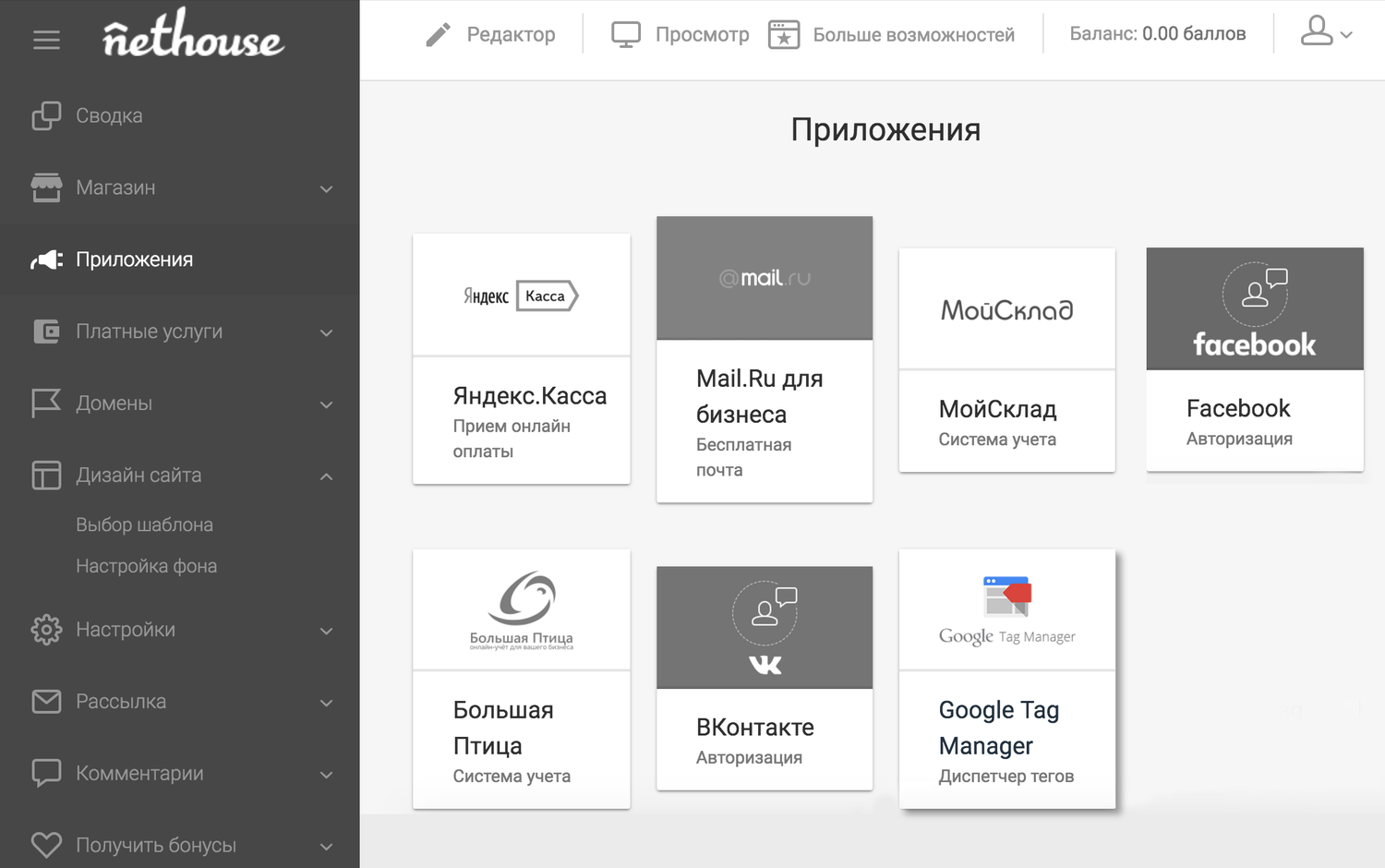Click the Домены flag icon
The width and height of the screenshot is (1385, 868).
pyautogui.click(x=46, y=404)
